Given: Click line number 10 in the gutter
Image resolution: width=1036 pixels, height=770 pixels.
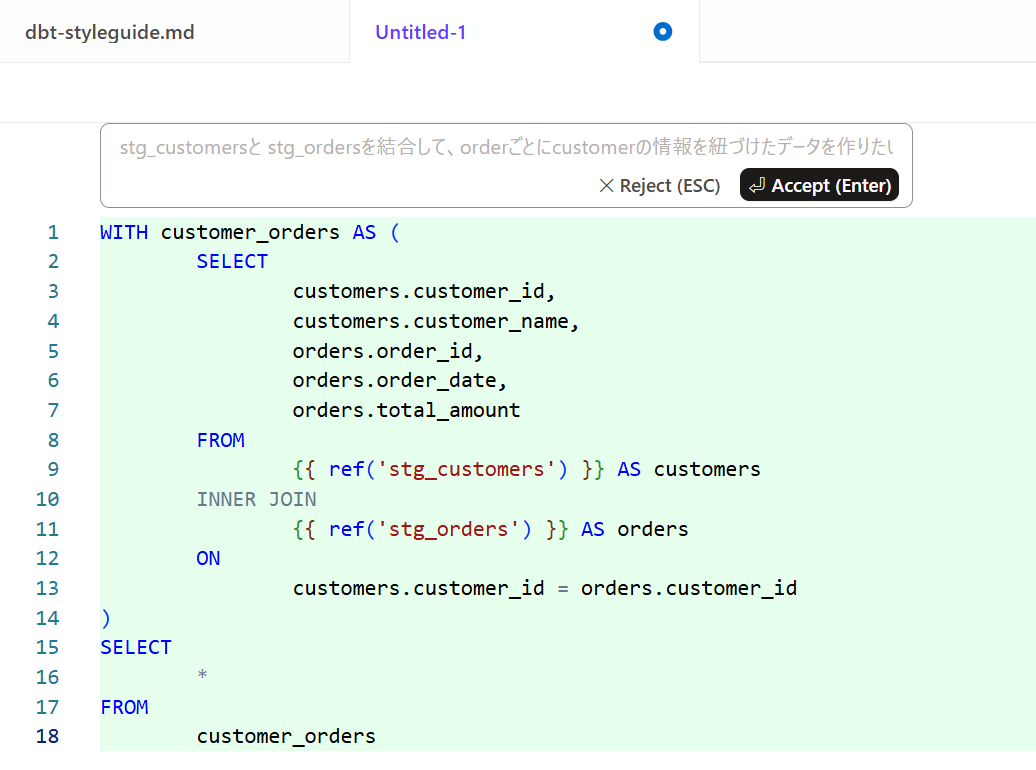Looking at the screenshot, I should (47, 499).
